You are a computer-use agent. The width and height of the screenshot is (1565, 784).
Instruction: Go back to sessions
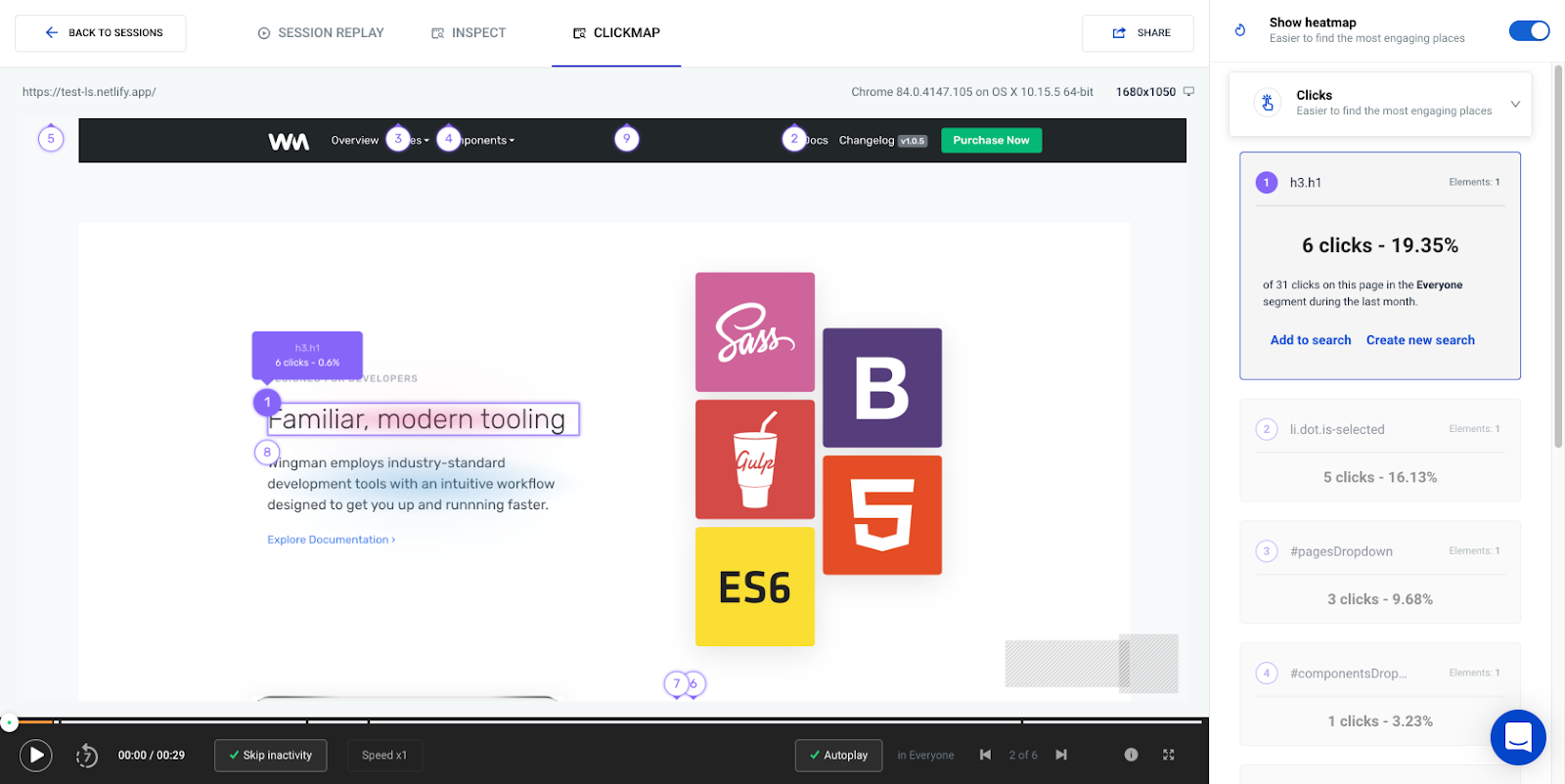101,32
